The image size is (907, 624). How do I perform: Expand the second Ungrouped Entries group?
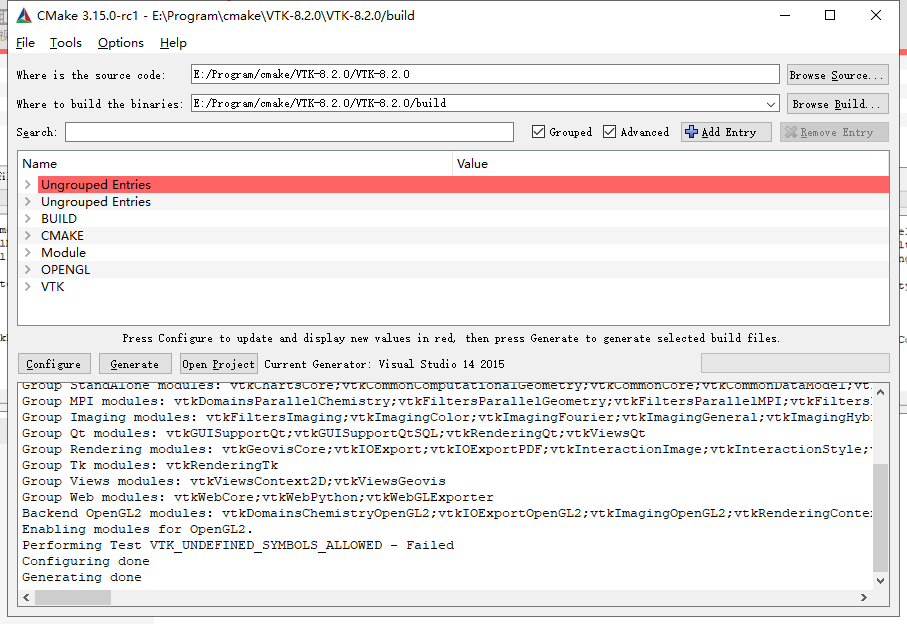(27, 201)
